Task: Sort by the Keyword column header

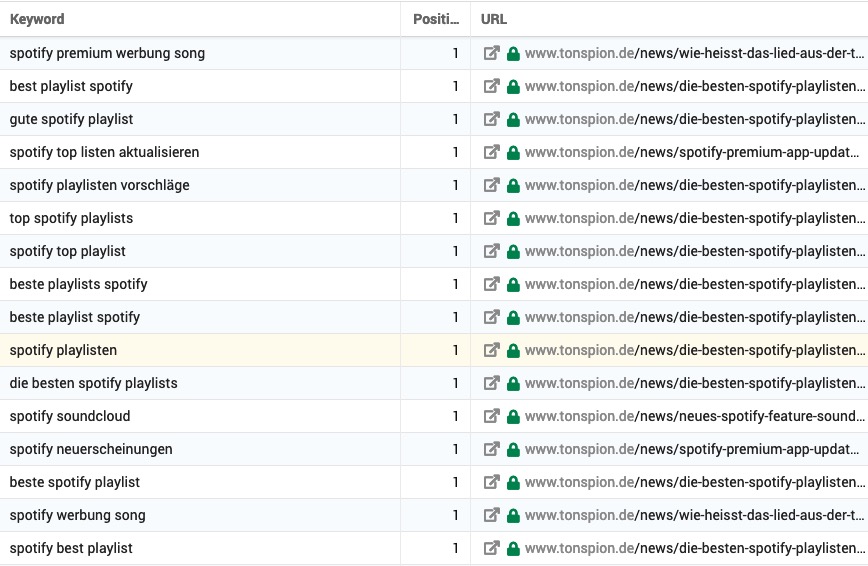Action: [x=37, y=19]
